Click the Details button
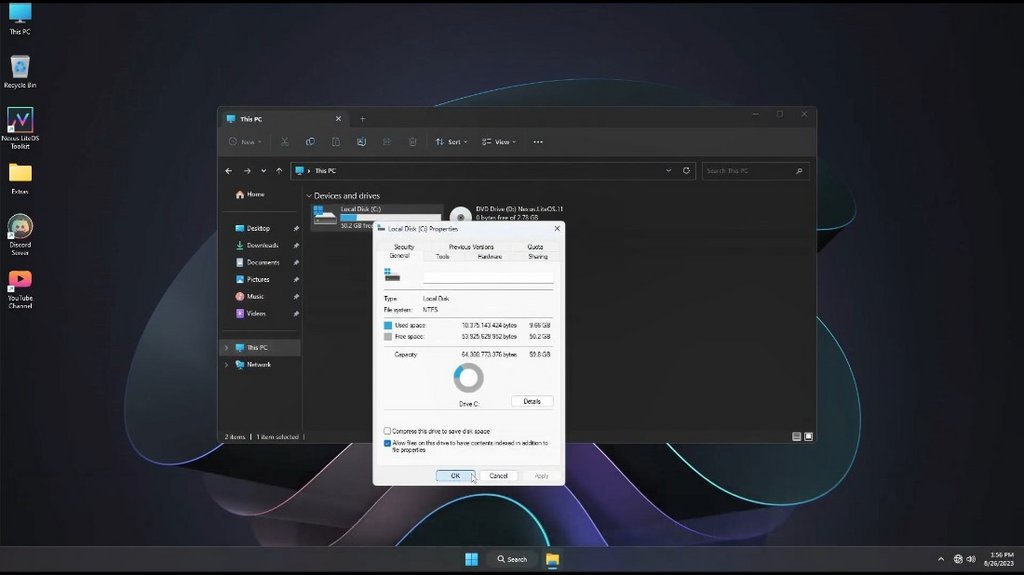The image size is (1024, 575). pyautogui.click(x=532, y=402)
